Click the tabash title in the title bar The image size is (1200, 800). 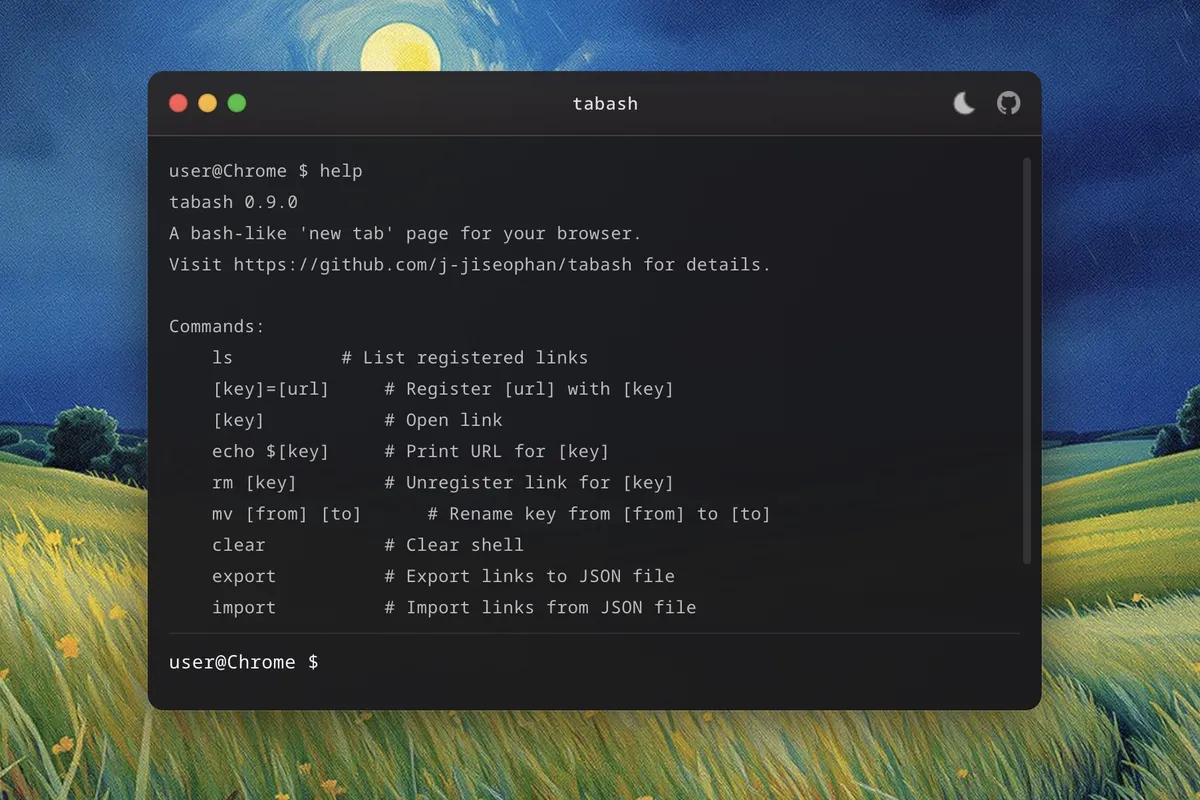[605, 104]
